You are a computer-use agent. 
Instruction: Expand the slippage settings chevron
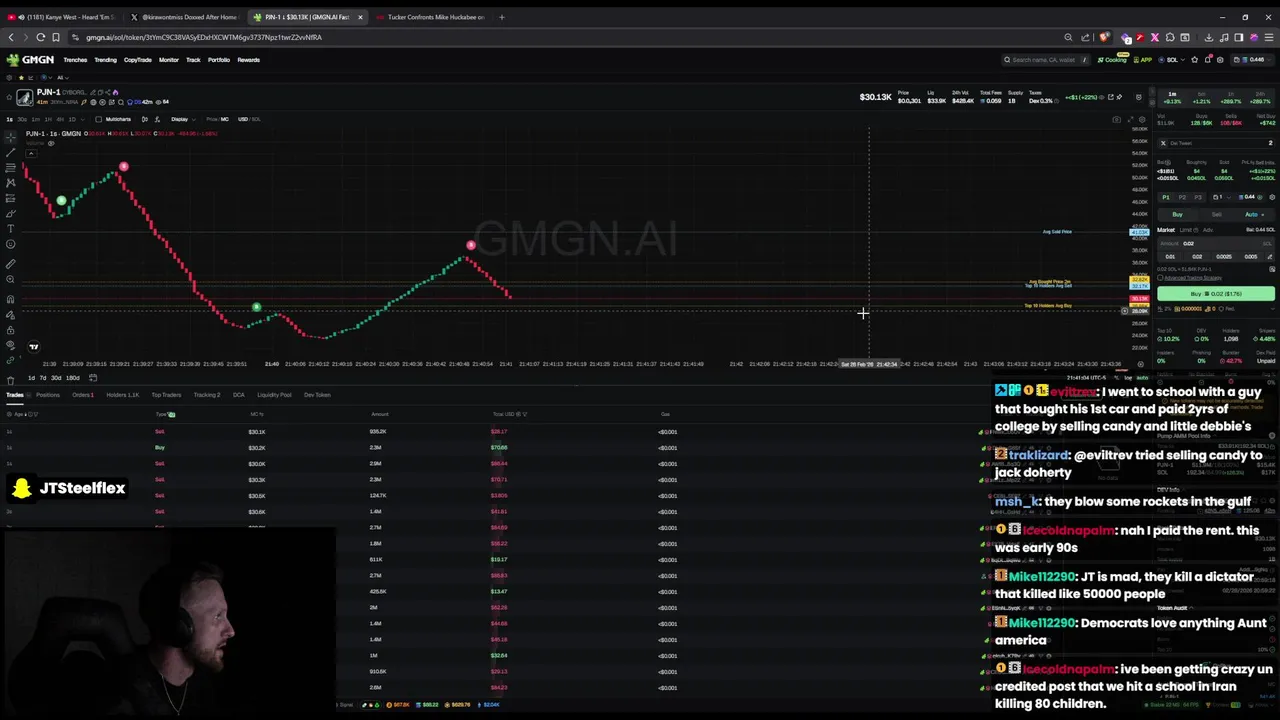tap(1271, 309)
